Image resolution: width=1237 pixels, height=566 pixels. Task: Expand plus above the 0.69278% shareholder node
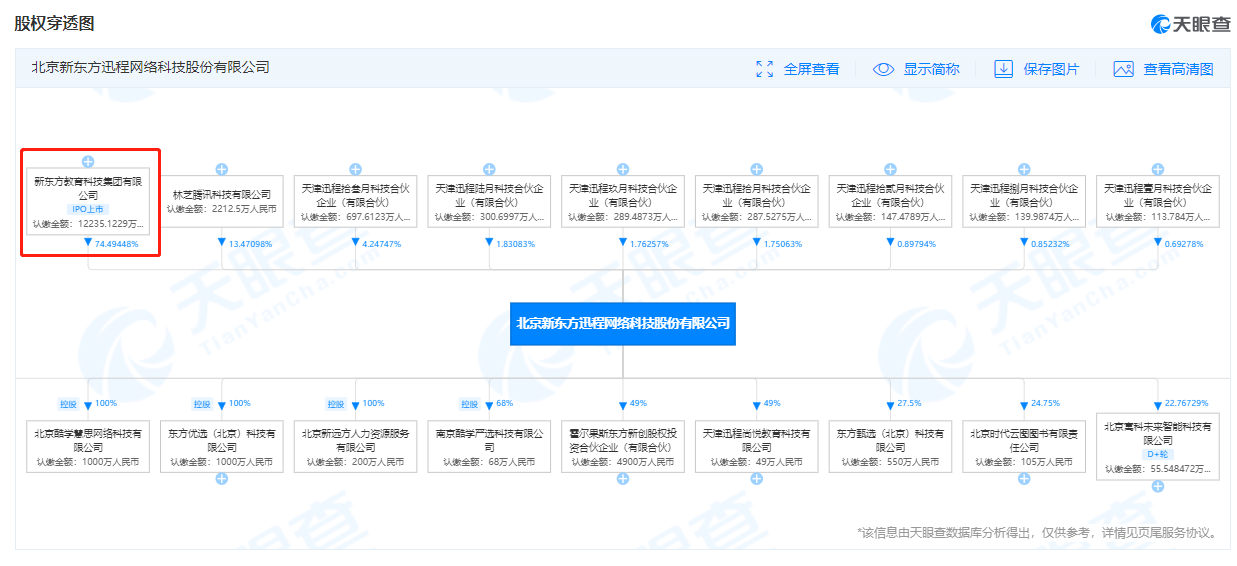pyautogui.click(x=1157, y=169)
